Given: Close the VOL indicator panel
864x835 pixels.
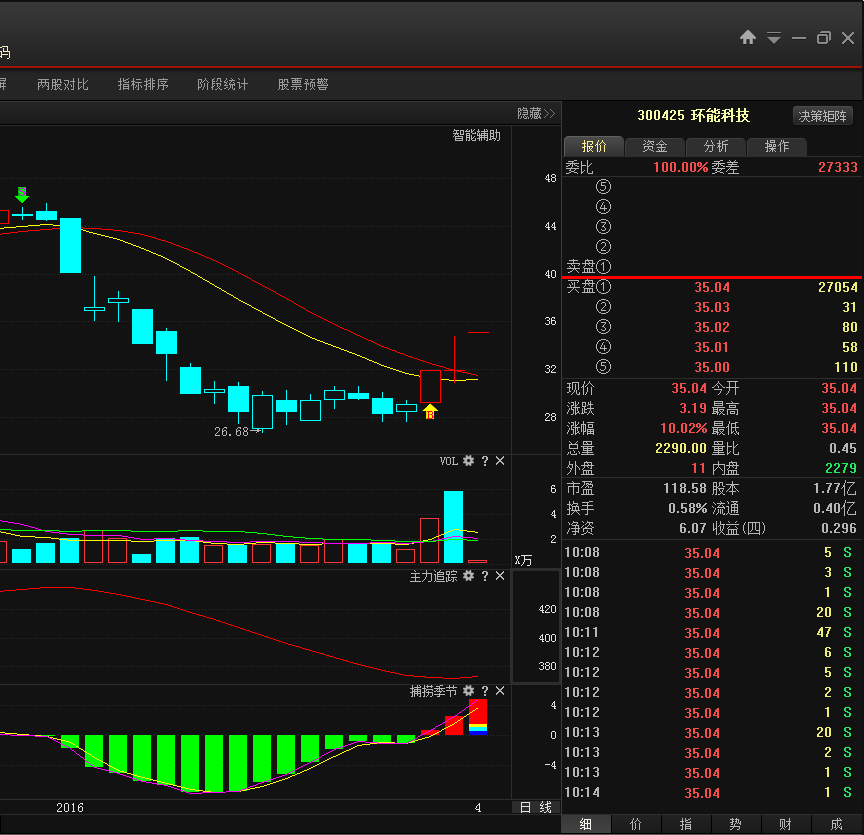Looking at the screenshot, I should click(x=500, y=461).
